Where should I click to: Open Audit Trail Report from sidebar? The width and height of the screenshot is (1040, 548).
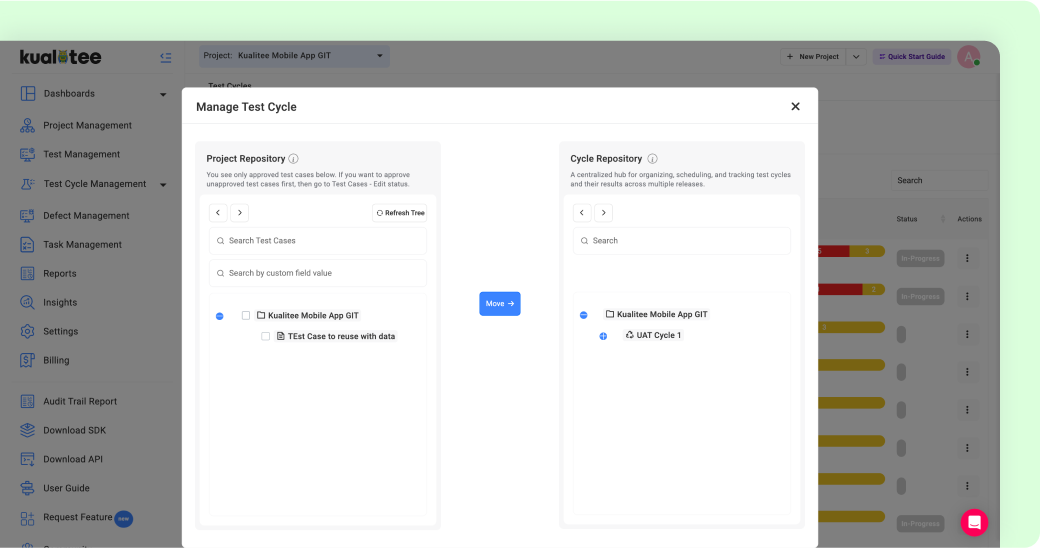pos(80,401)
